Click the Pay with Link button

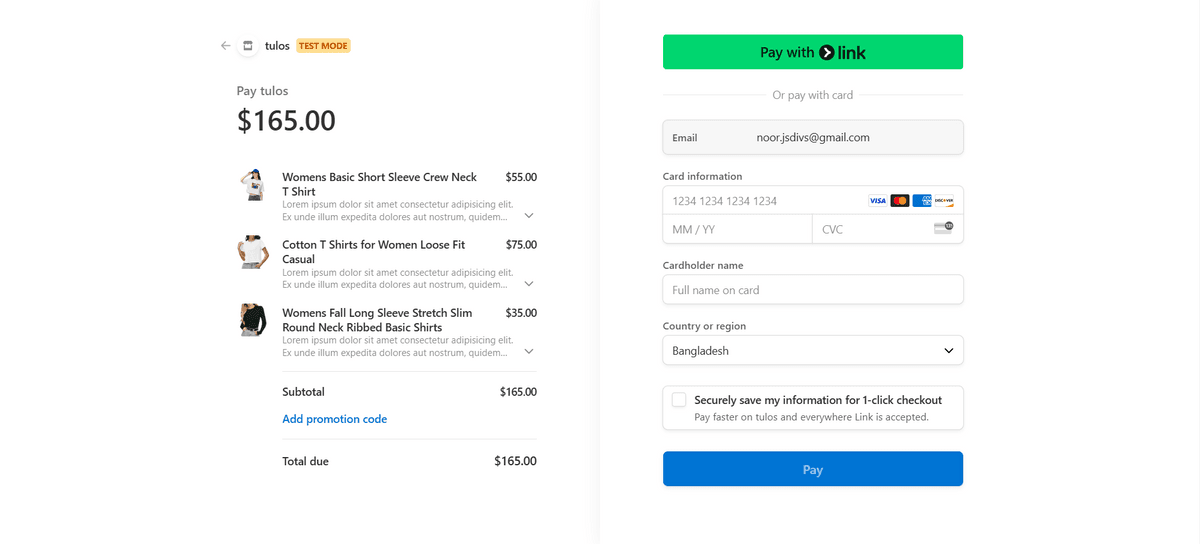pos(812,52)
